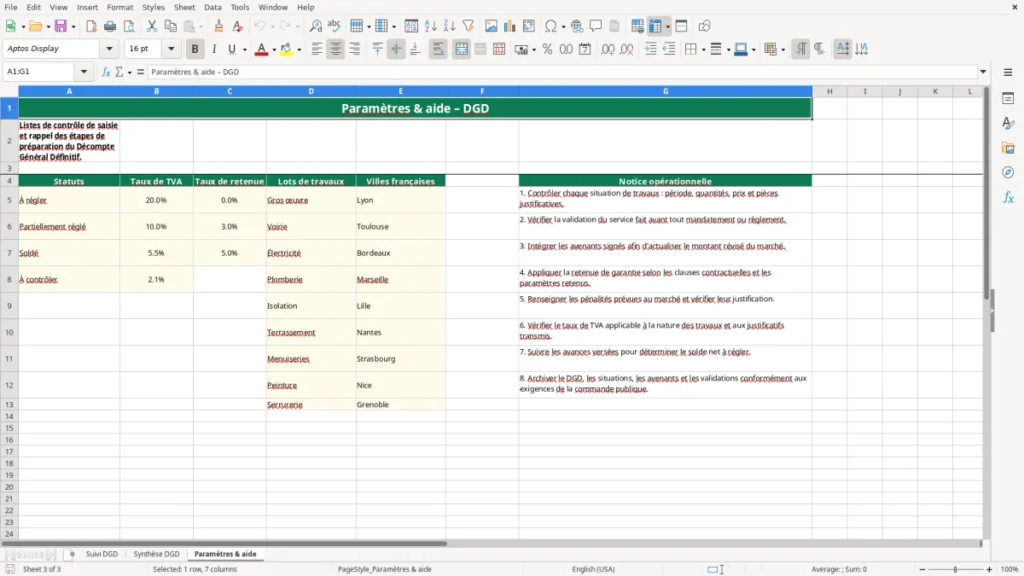Toggle the AutoFilter funnel icon
Screen dimensions: 1024x576
(x=468, y=26)
